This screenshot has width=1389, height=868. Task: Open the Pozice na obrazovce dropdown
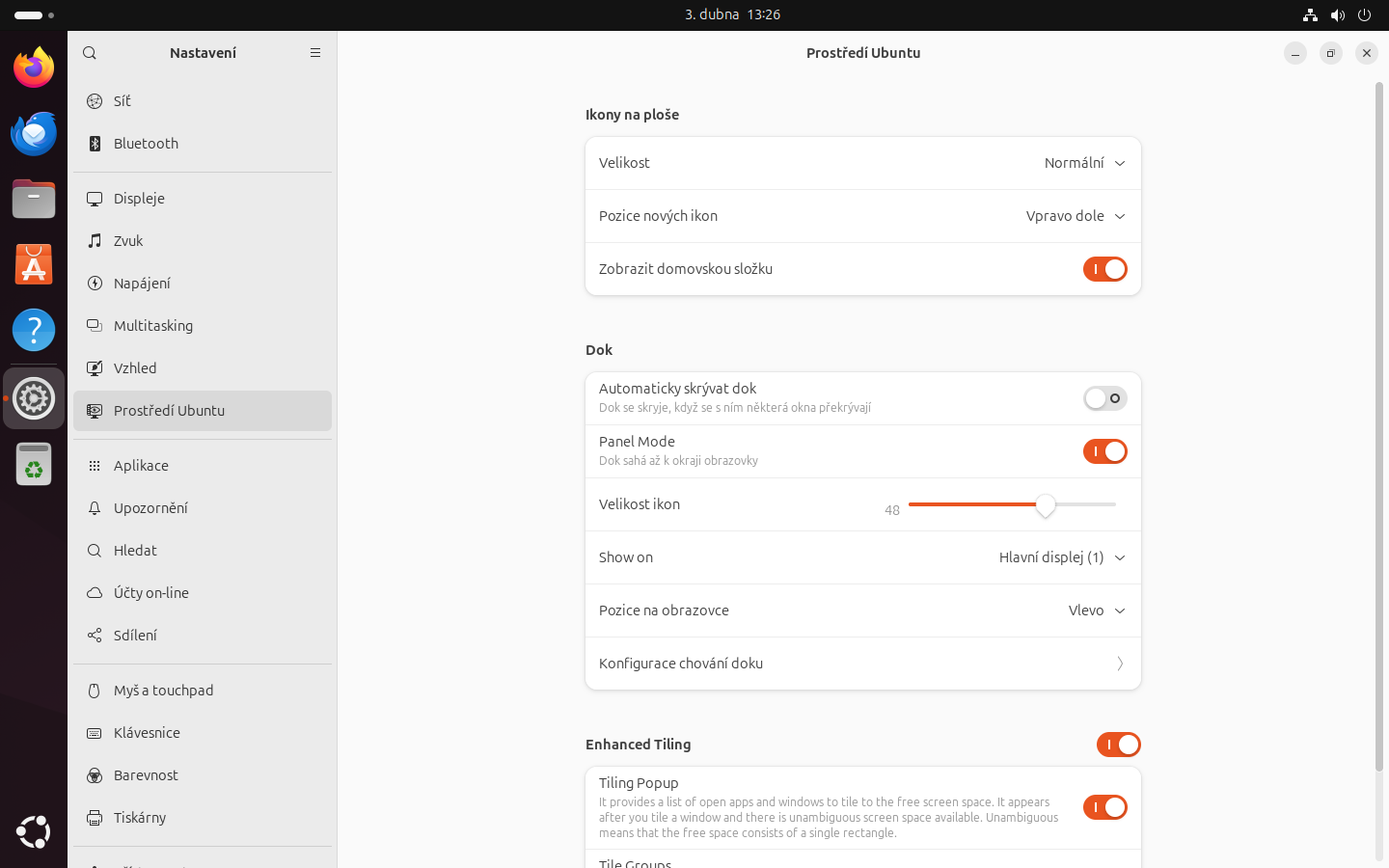tap(1096, 610)
